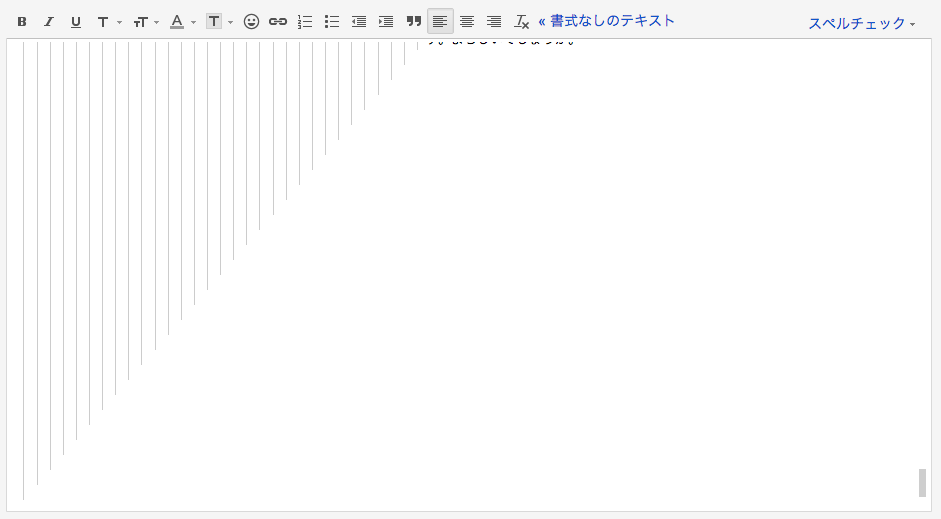The image size is (941, 519).
Task: Center align the text
Action: 467,21
